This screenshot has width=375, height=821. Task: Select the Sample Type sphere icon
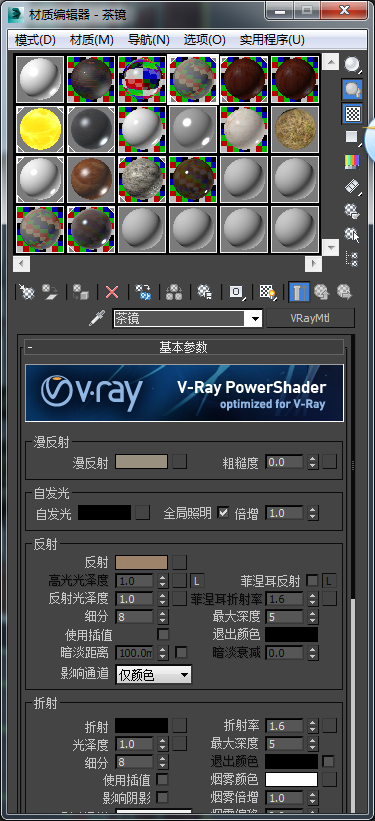tap(352, 64)
